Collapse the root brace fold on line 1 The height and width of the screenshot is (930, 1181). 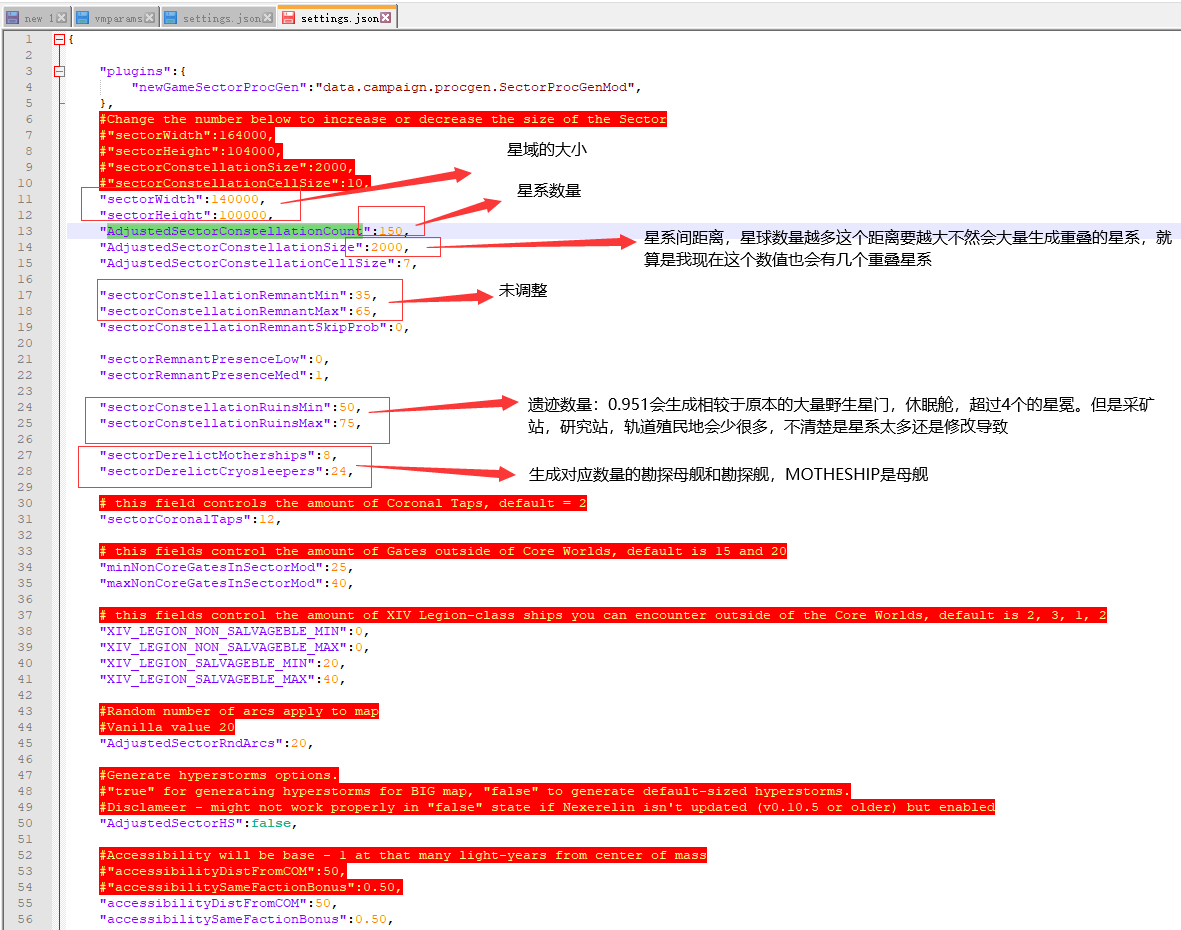(59, 39)
